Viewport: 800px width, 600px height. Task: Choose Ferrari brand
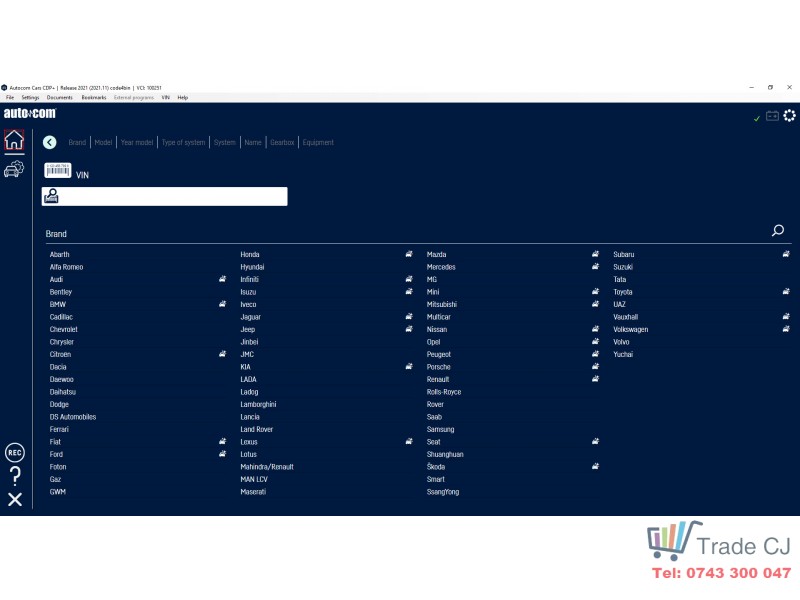click(x=59, y=429)
